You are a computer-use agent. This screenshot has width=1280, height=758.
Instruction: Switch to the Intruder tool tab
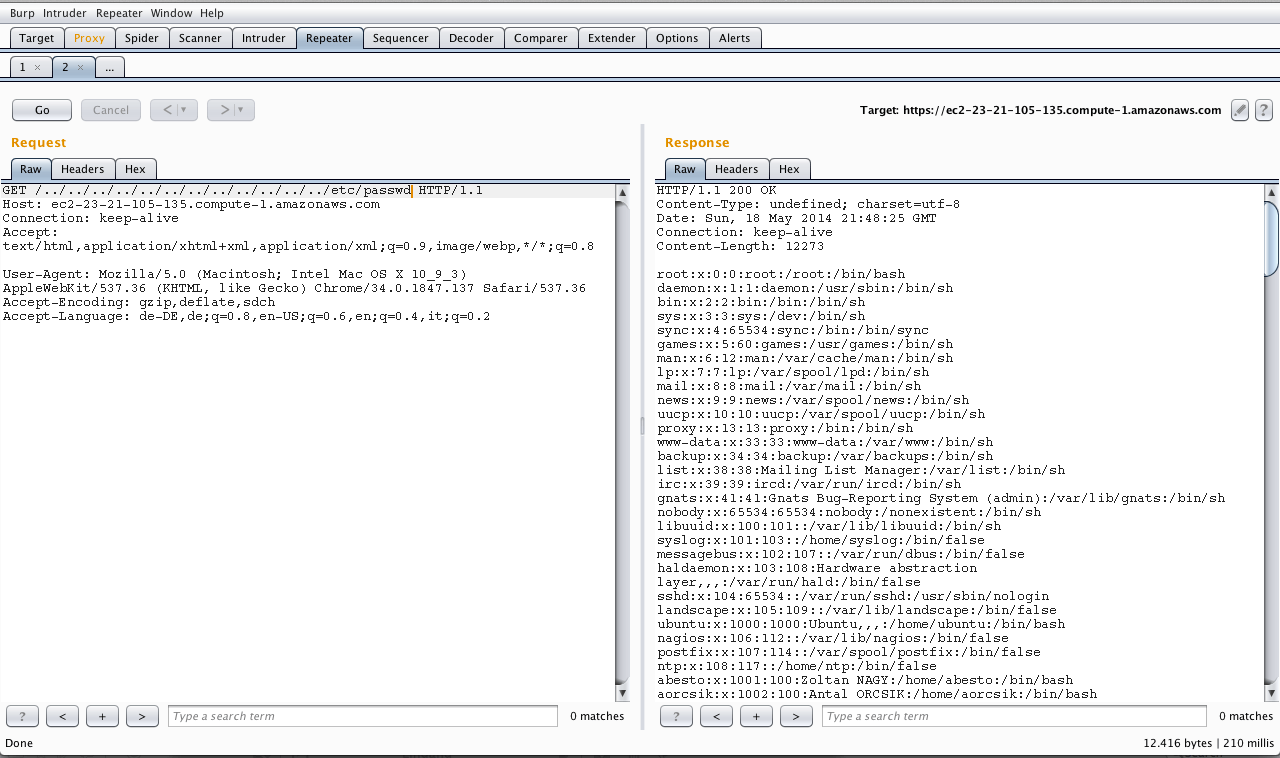click(264, 38)
